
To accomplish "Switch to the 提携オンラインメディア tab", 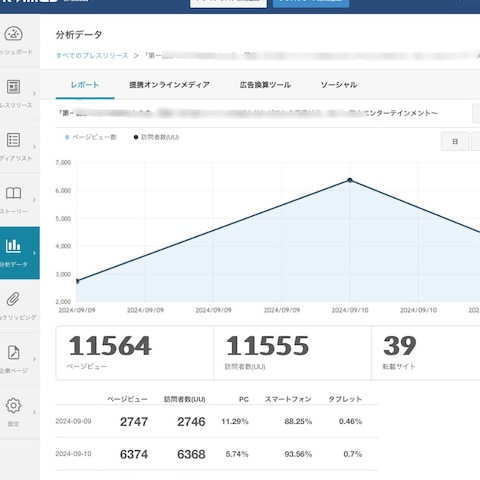I will [169, 85].
